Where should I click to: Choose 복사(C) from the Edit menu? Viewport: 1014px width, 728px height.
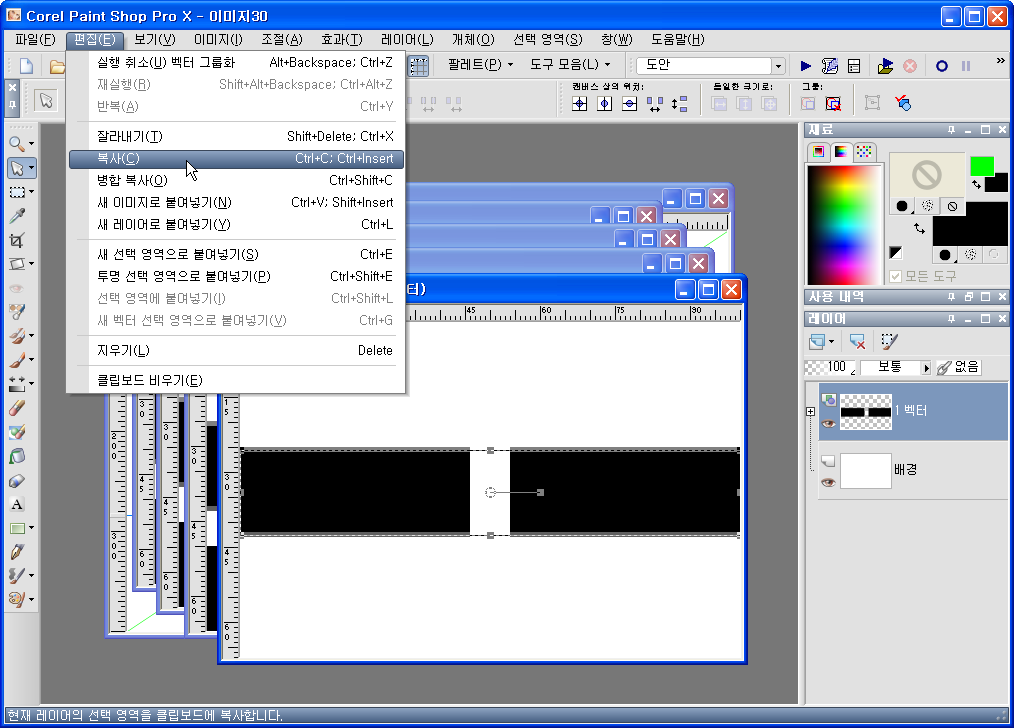pyautogui.click(x=237, y=158)
